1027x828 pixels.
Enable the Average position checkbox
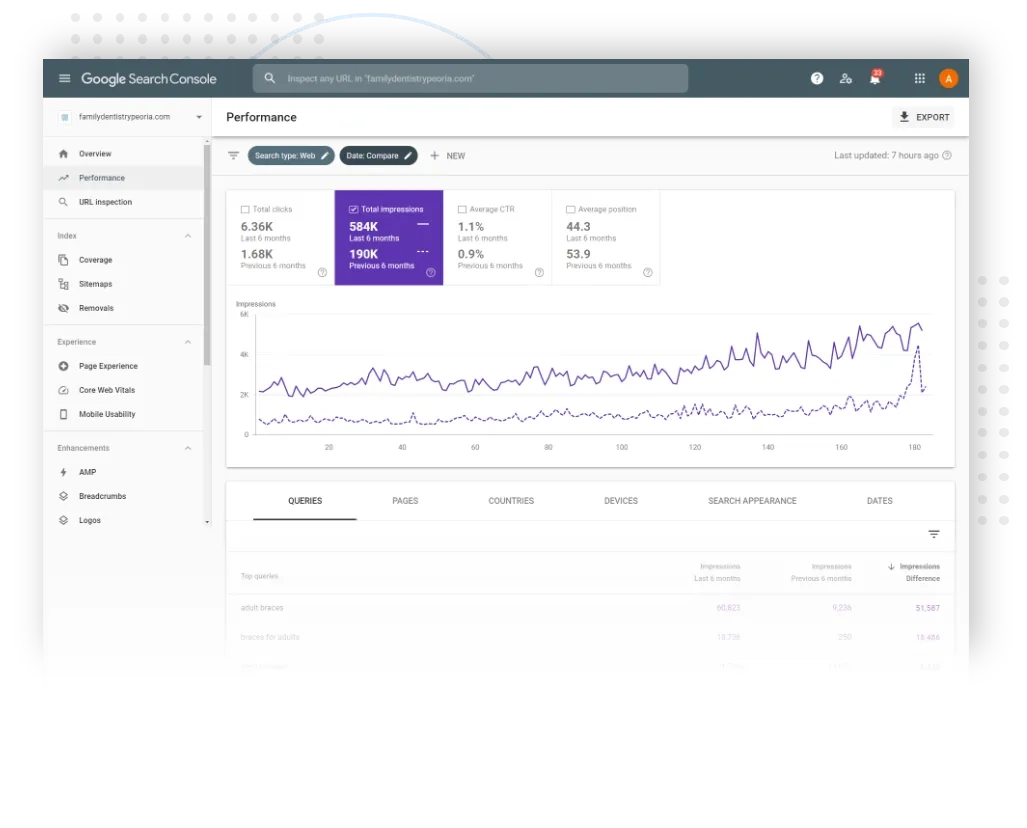(570, 210)
